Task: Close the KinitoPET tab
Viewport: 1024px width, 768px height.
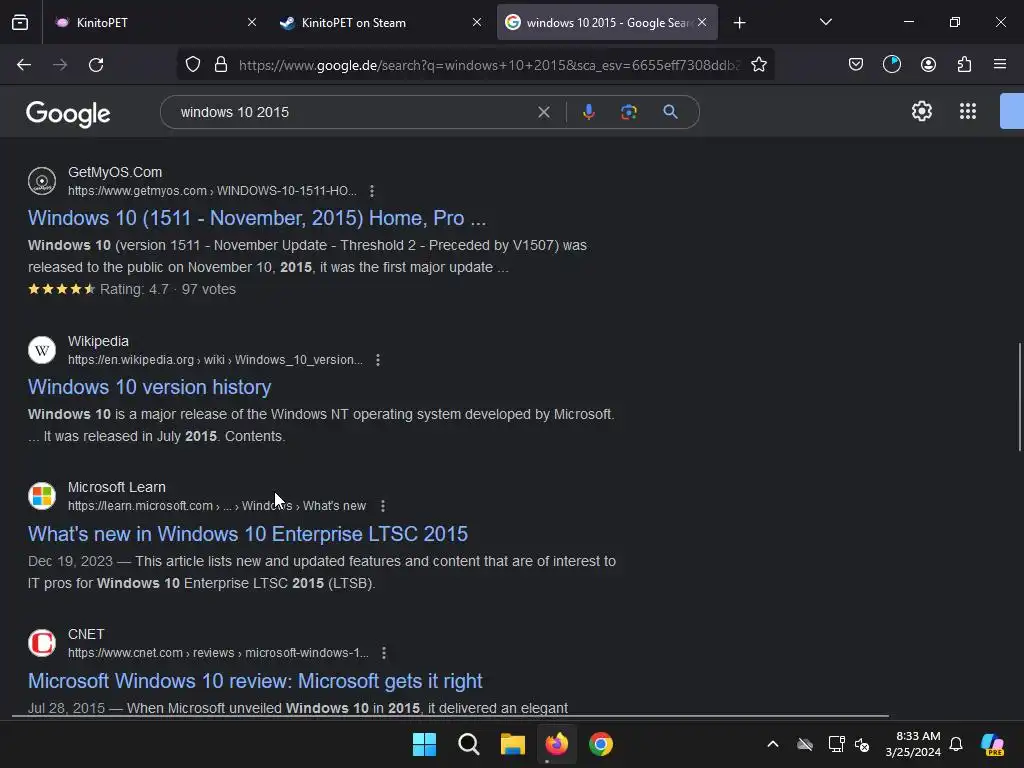Action: pos(251,22)
